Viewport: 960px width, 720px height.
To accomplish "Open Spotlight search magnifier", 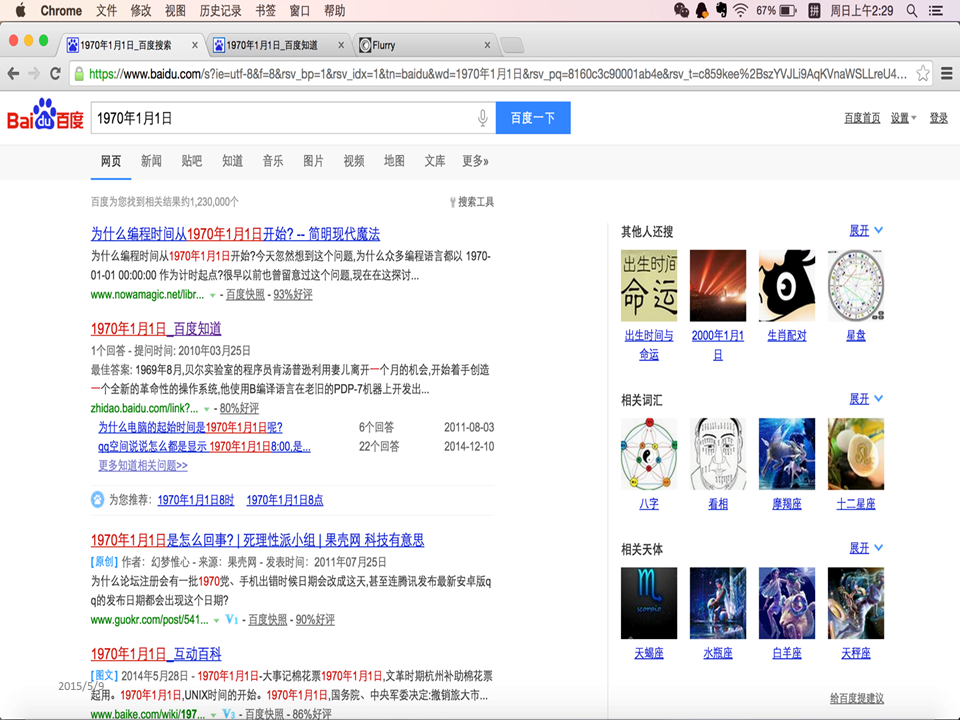I will (x=912, y=10).
